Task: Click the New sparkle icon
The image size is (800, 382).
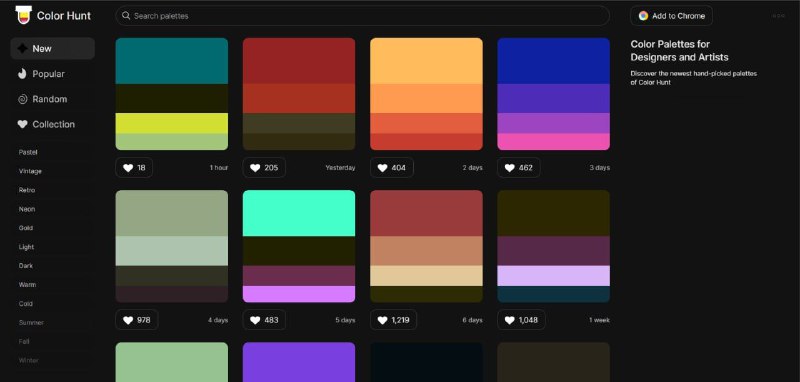Action: [x=22, y=48]
